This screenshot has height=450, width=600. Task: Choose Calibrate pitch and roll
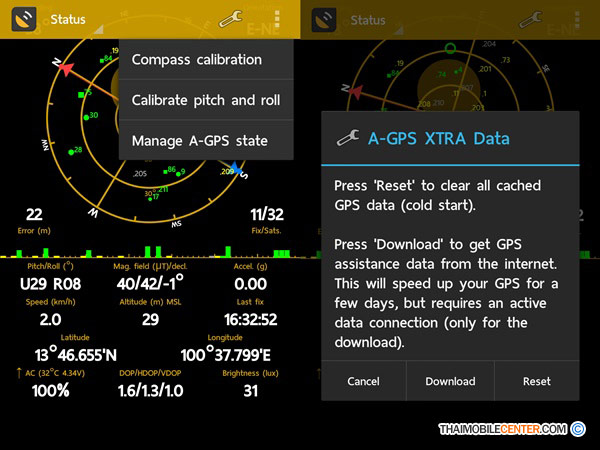[x=205, y=100]
